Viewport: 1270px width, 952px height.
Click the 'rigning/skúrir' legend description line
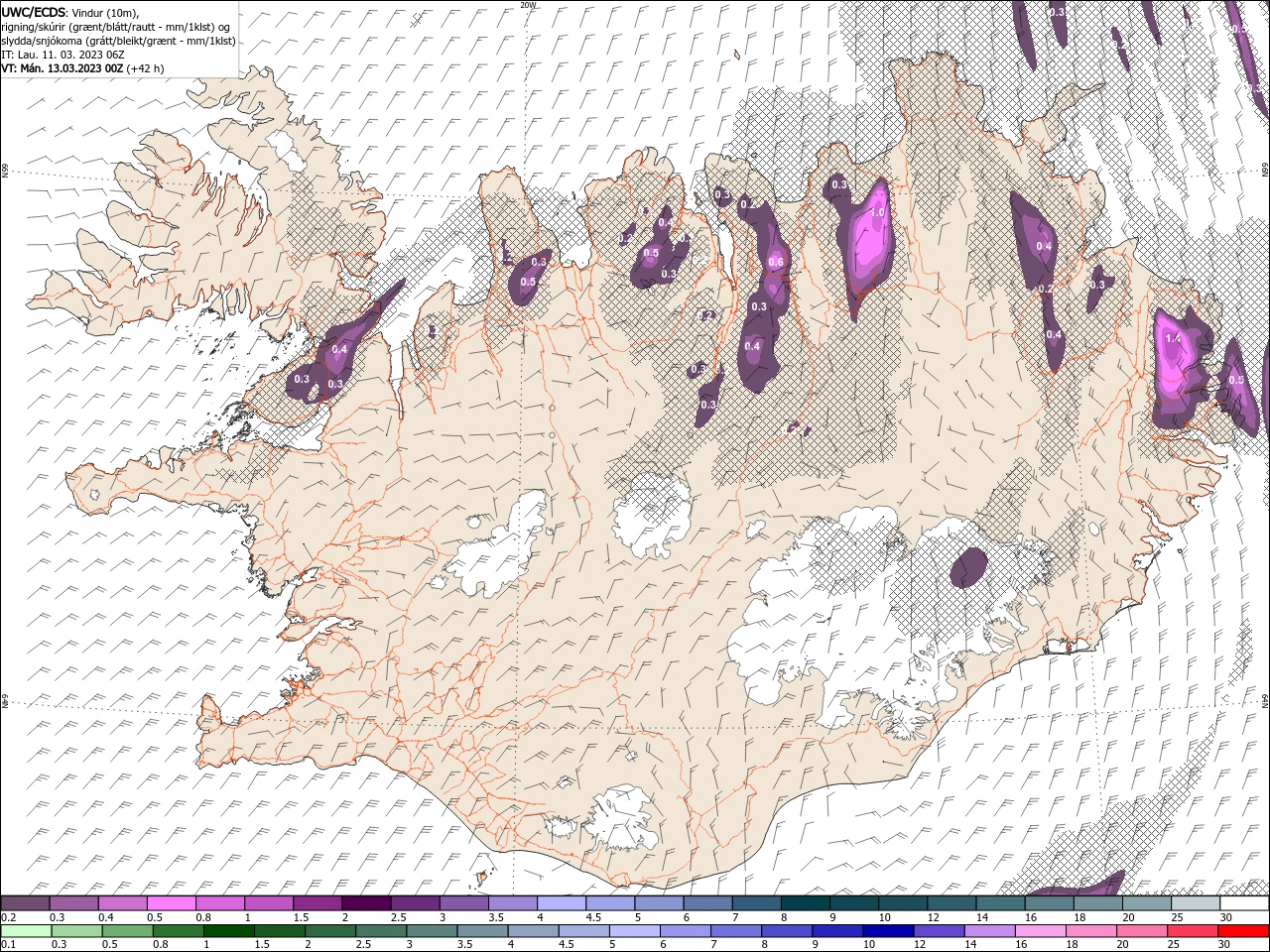pyautogui.click(x=115, y=27)
